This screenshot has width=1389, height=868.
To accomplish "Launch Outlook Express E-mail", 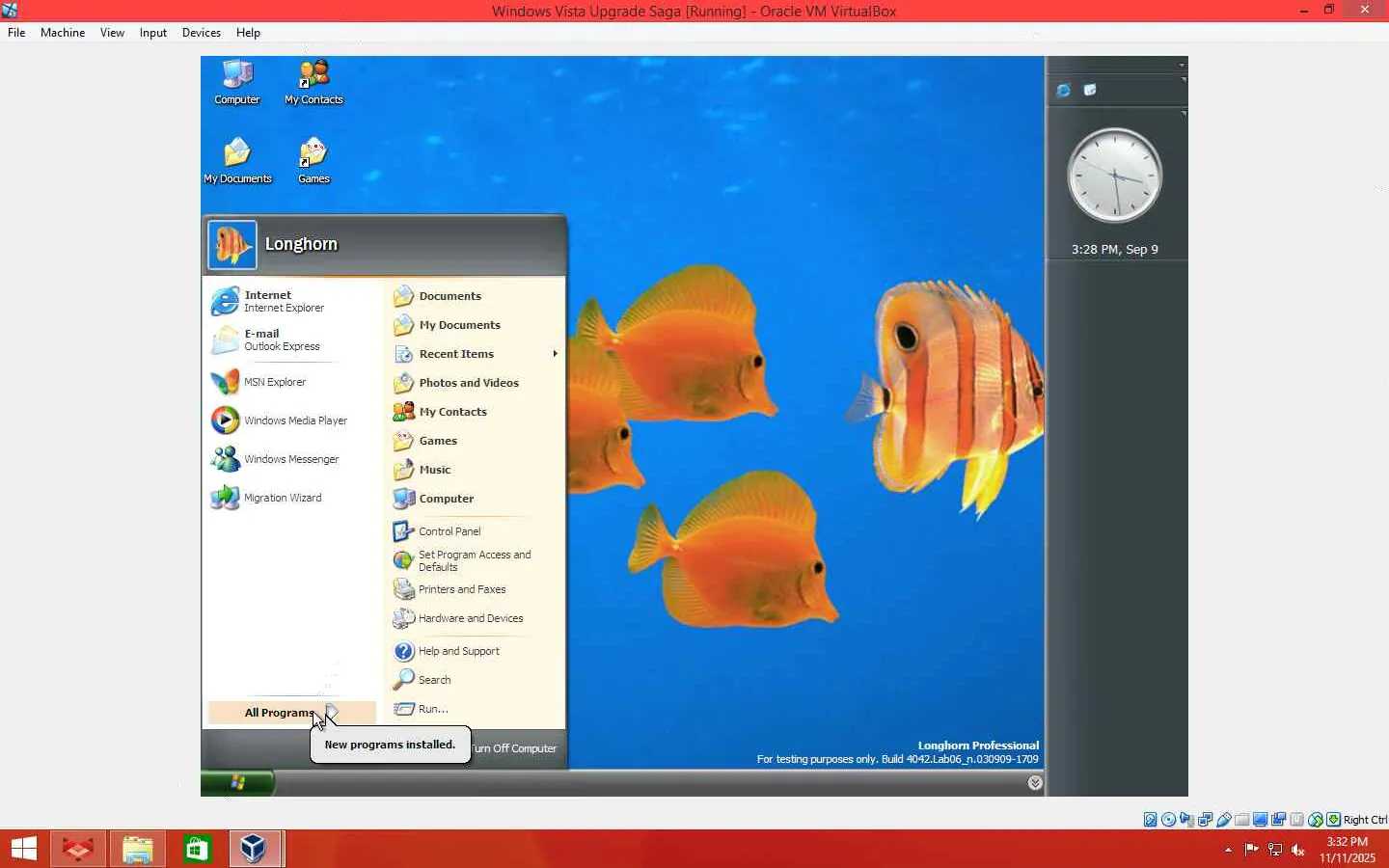I will 291,339.
